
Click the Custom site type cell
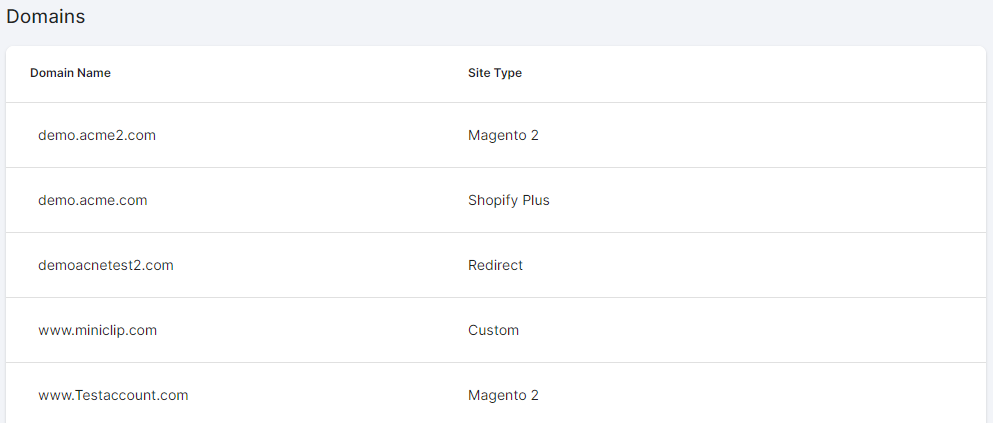tap(493, 330)
